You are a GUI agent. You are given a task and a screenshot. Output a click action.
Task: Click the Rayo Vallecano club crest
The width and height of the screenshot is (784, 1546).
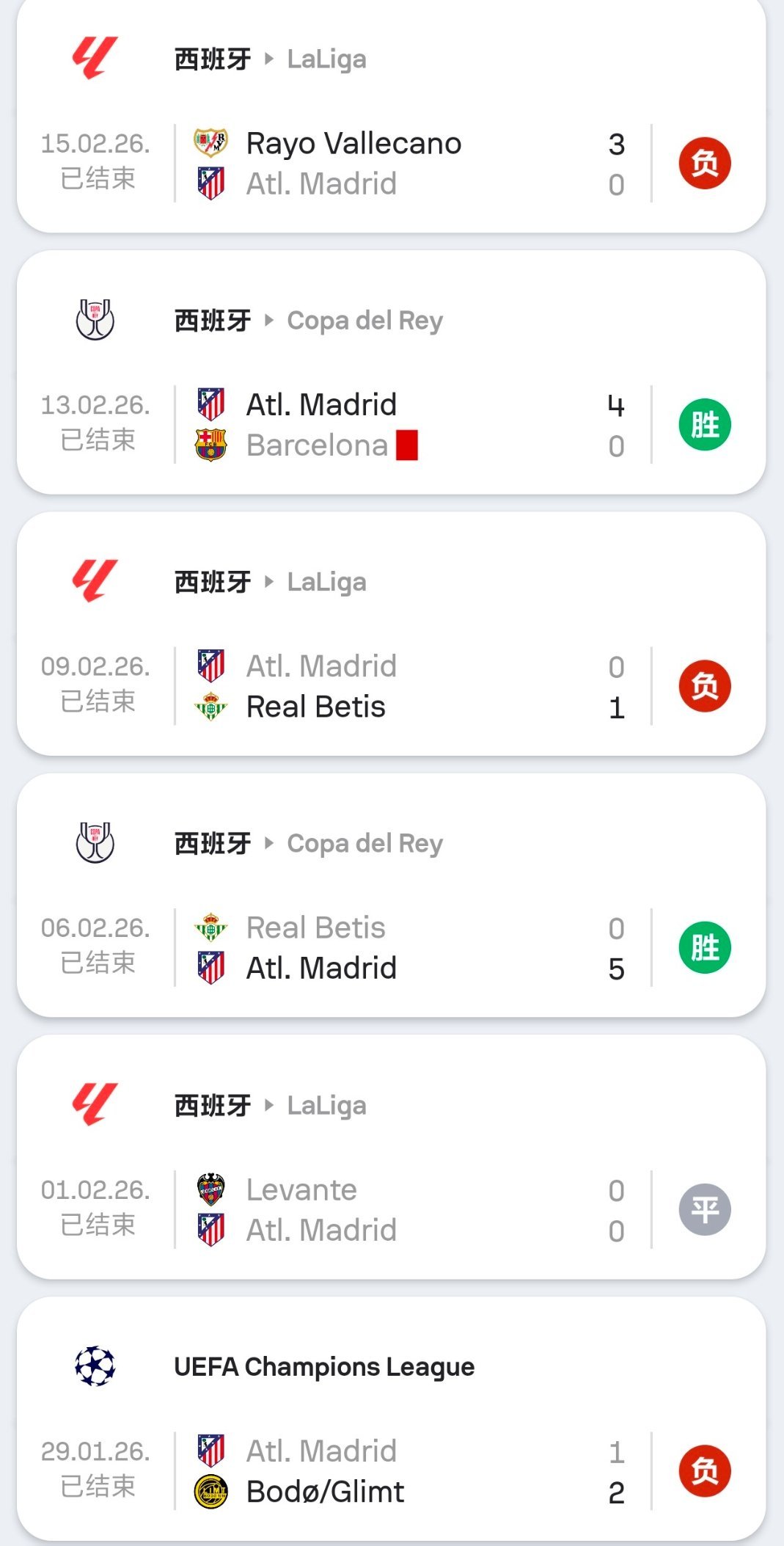[210, 142]
